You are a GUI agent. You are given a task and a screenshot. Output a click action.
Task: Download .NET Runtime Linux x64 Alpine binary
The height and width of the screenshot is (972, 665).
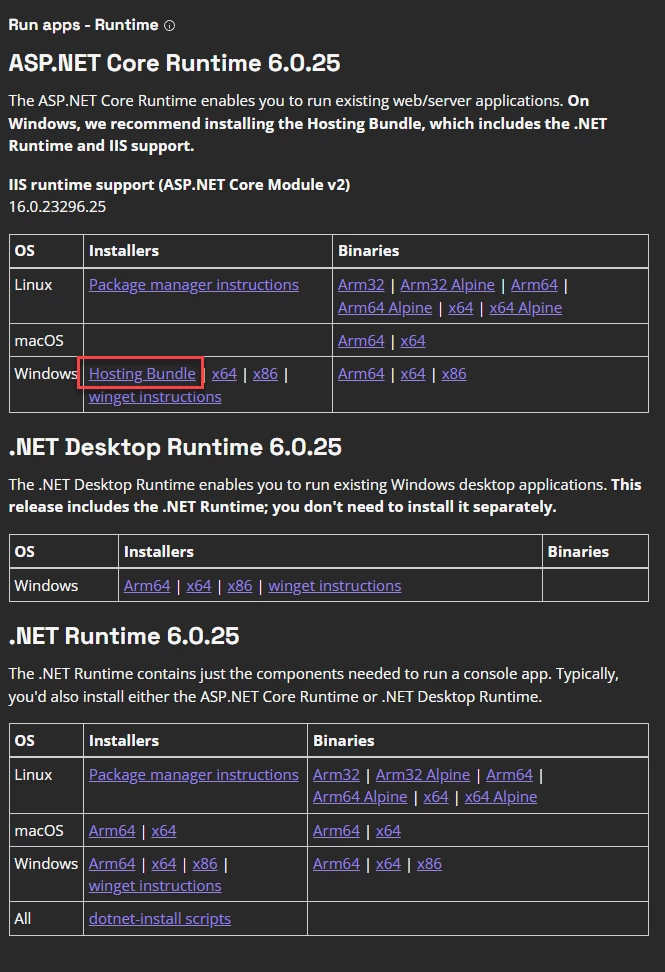(501, 797)
